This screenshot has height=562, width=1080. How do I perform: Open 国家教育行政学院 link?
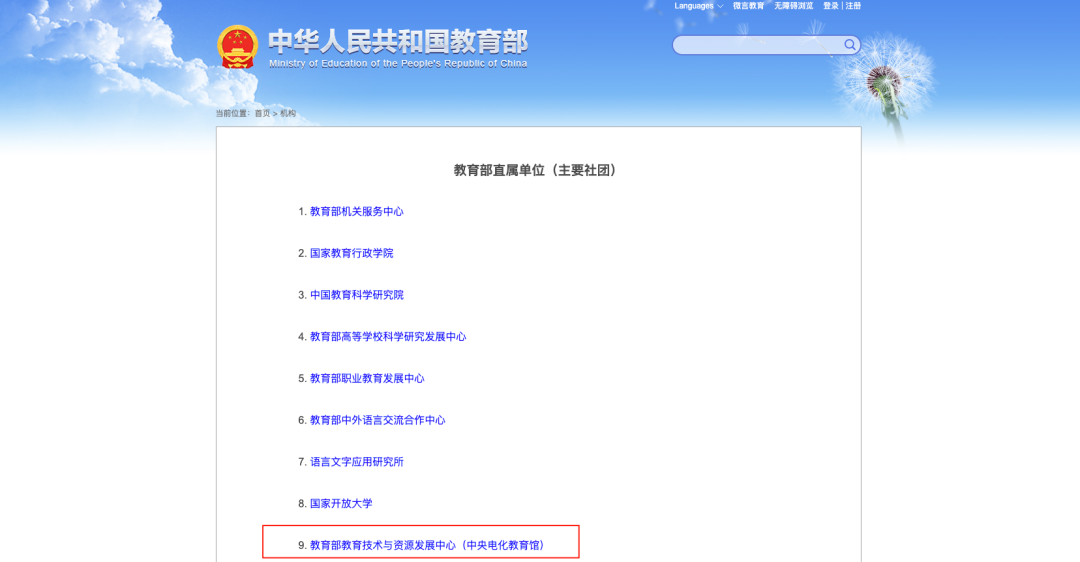(351, 253)
